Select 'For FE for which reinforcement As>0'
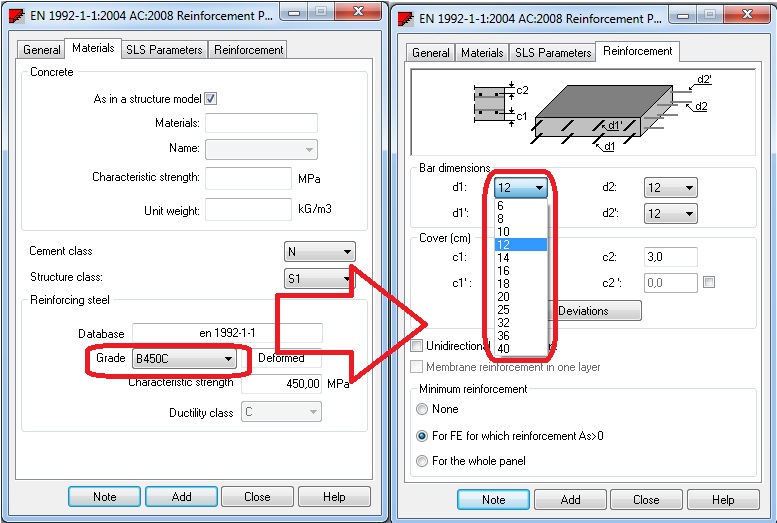777x523 pixels. [422, 436]
